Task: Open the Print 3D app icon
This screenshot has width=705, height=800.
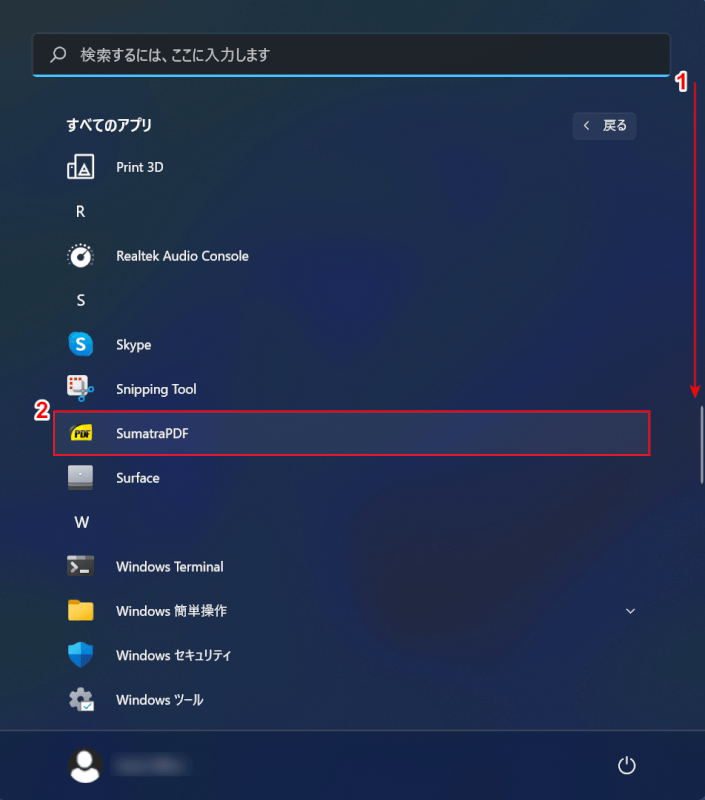Action: click(81, 167)
